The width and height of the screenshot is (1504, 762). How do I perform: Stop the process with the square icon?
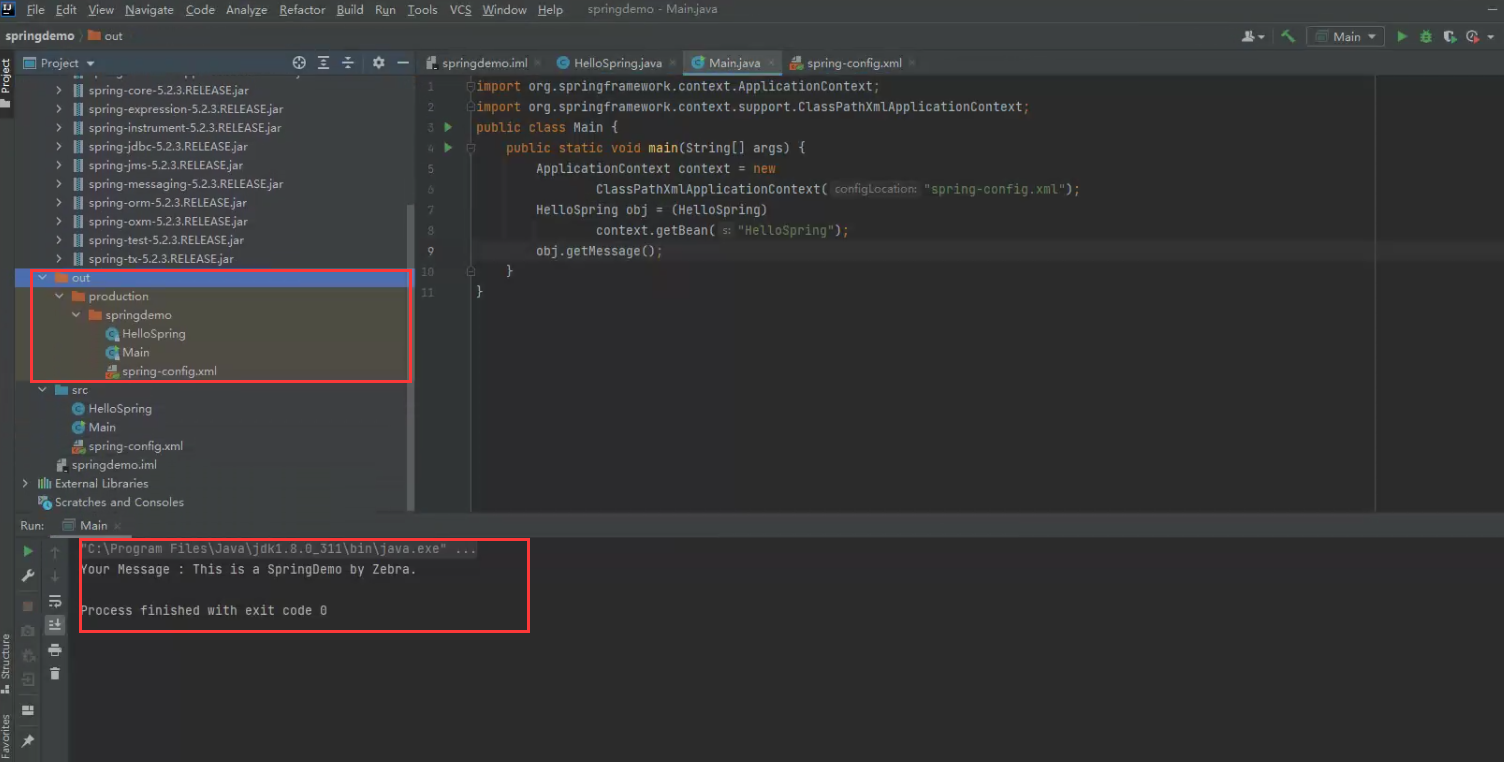pyautogui.click(x=28, y=606)
